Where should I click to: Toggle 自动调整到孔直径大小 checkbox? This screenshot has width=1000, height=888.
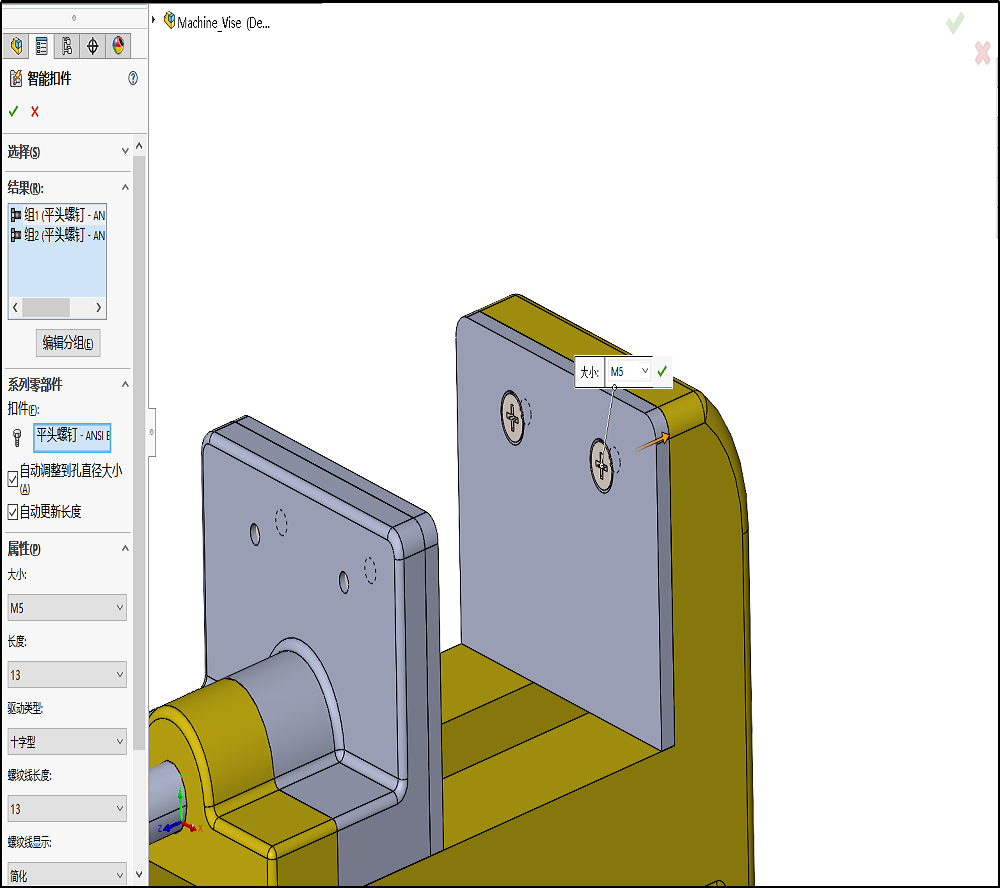point(13,479)
